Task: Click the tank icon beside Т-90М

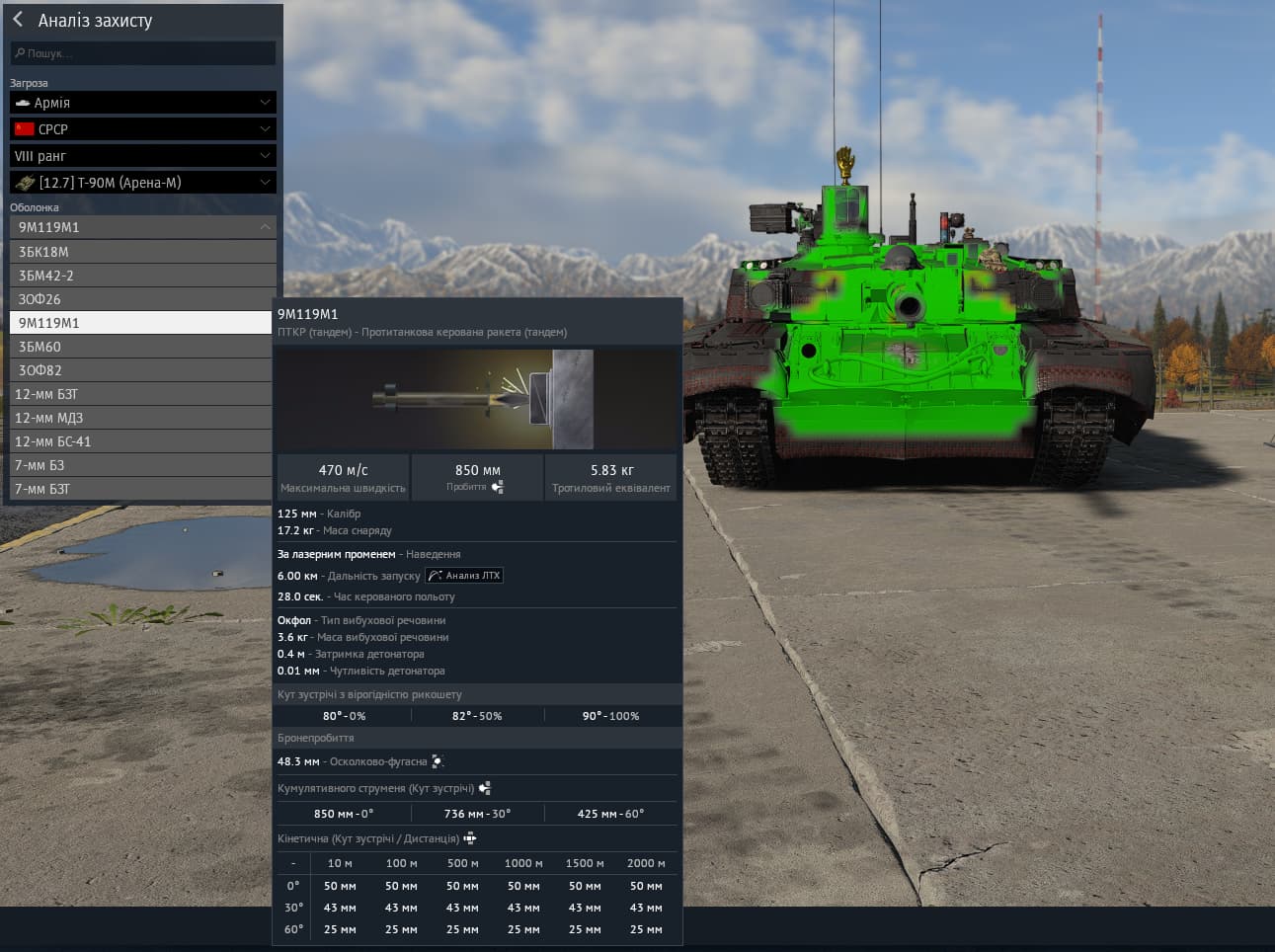Action: [x=25, y=183]
